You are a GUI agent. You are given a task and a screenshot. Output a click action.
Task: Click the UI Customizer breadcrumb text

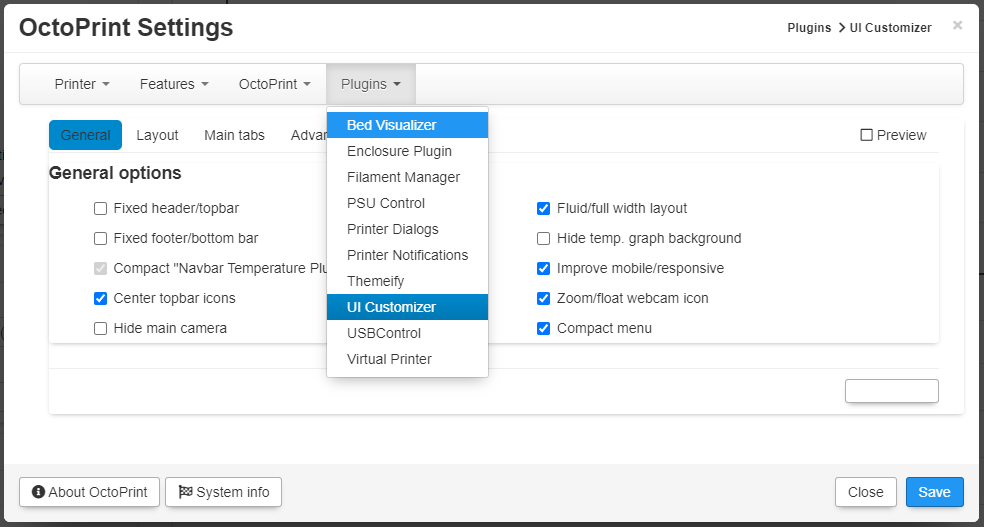click(890, 28)
